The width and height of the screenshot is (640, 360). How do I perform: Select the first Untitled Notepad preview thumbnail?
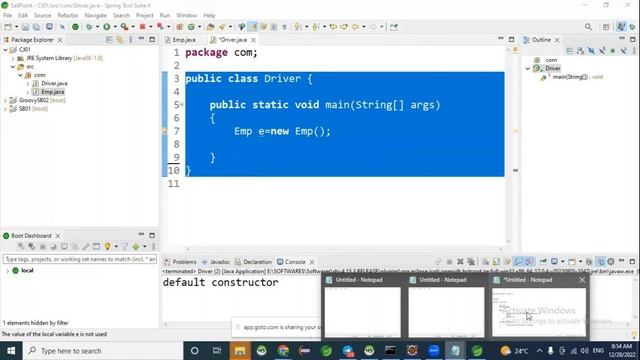362,312
